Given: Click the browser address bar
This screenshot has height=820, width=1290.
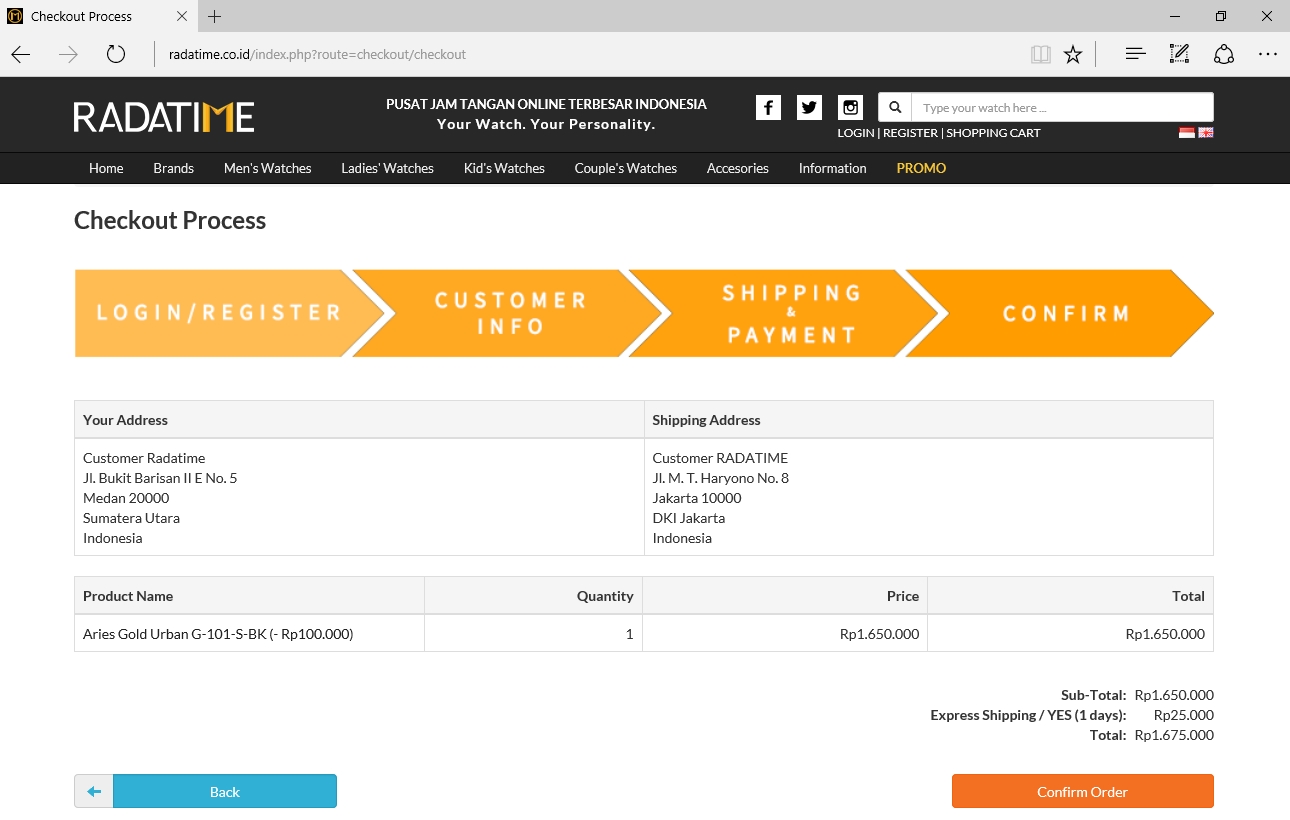Looking at the screenshot, I should coord(590,54).
